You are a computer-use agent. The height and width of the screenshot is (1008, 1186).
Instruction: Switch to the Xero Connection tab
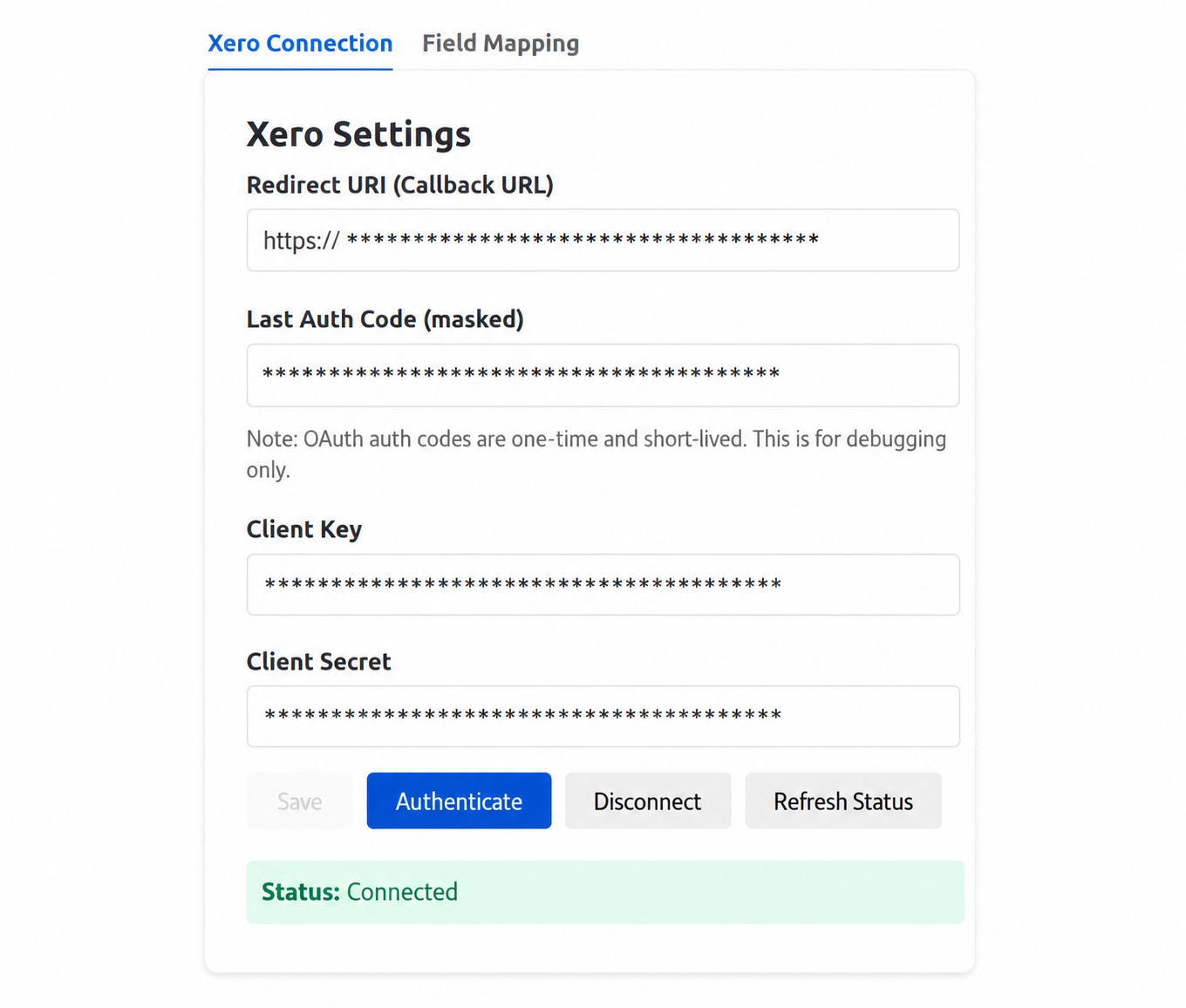[300, 44]
